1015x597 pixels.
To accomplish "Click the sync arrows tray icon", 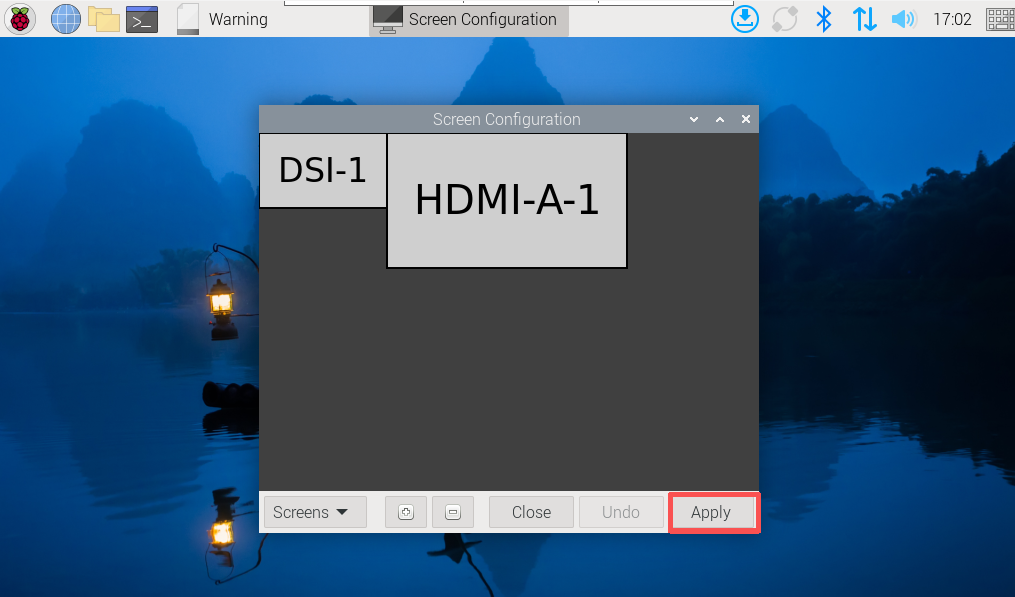I will tap(785, 18).
